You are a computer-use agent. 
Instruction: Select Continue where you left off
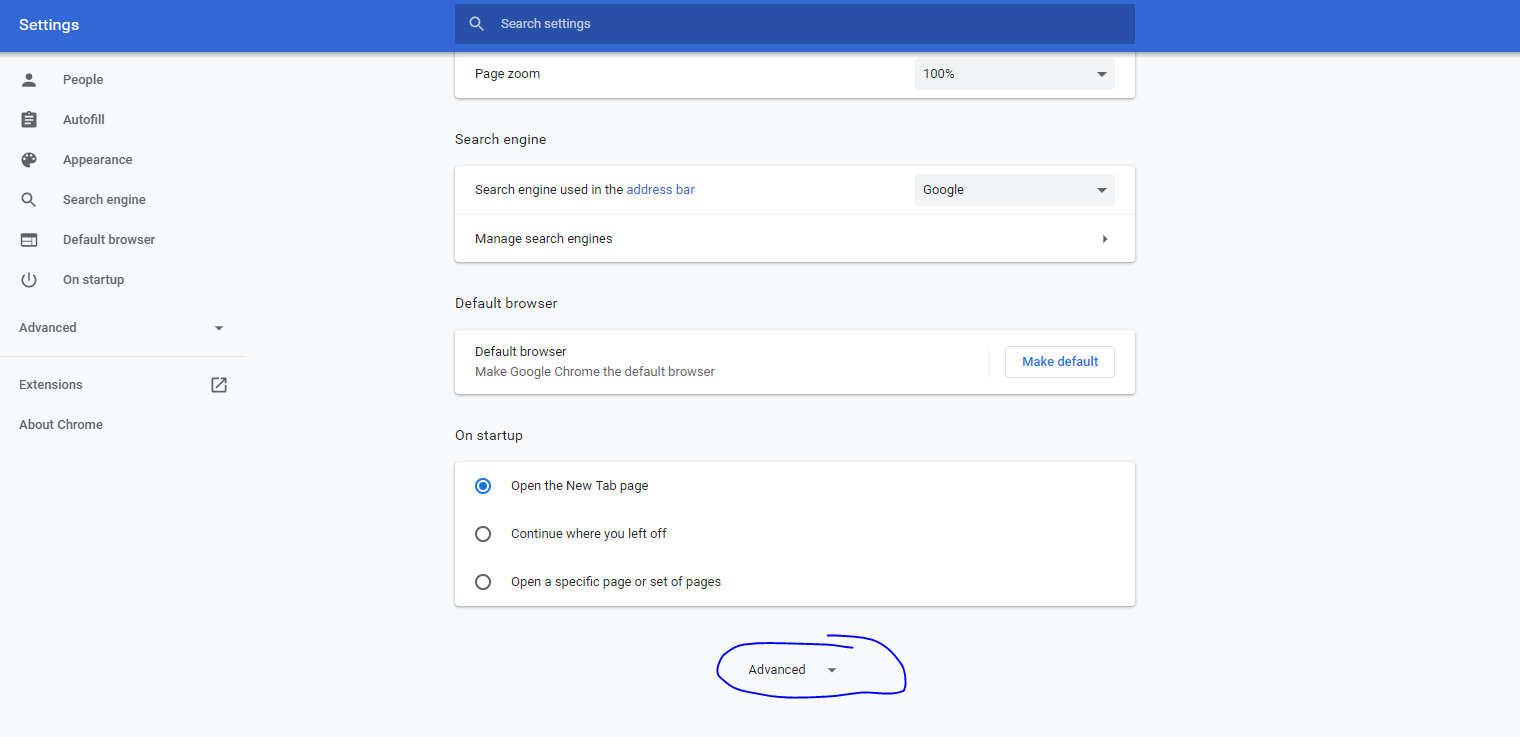[x=483, y=534]
